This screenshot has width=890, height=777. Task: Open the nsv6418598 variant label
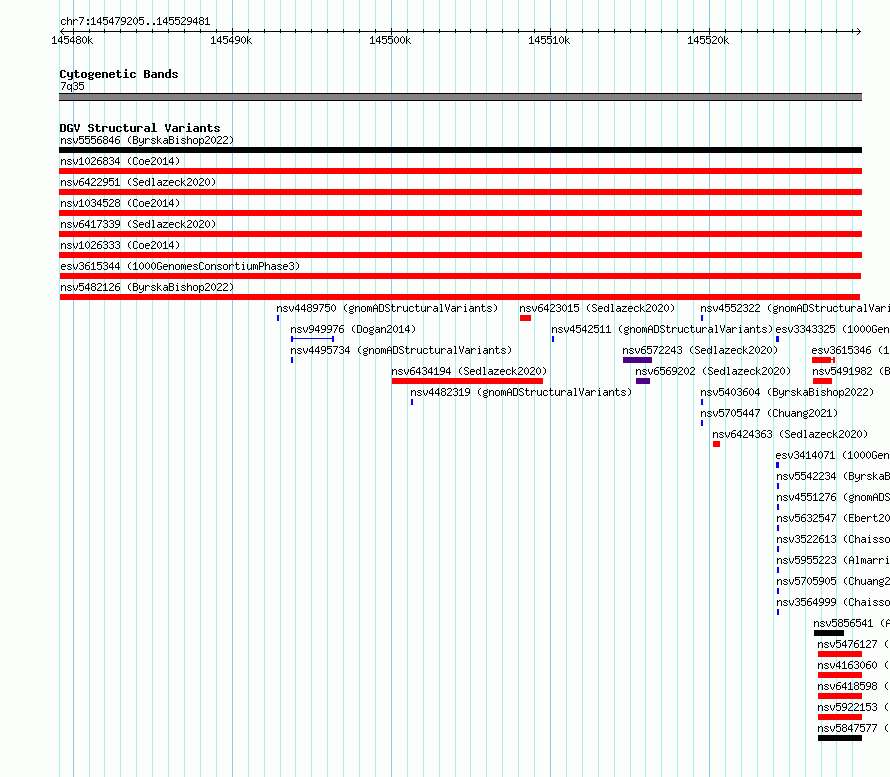coord(853,686)
